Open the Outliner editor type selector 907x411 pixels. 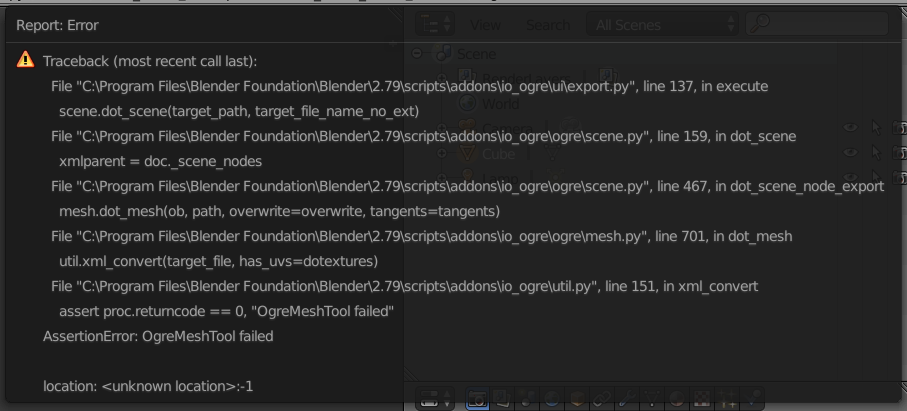coord(435,24)
